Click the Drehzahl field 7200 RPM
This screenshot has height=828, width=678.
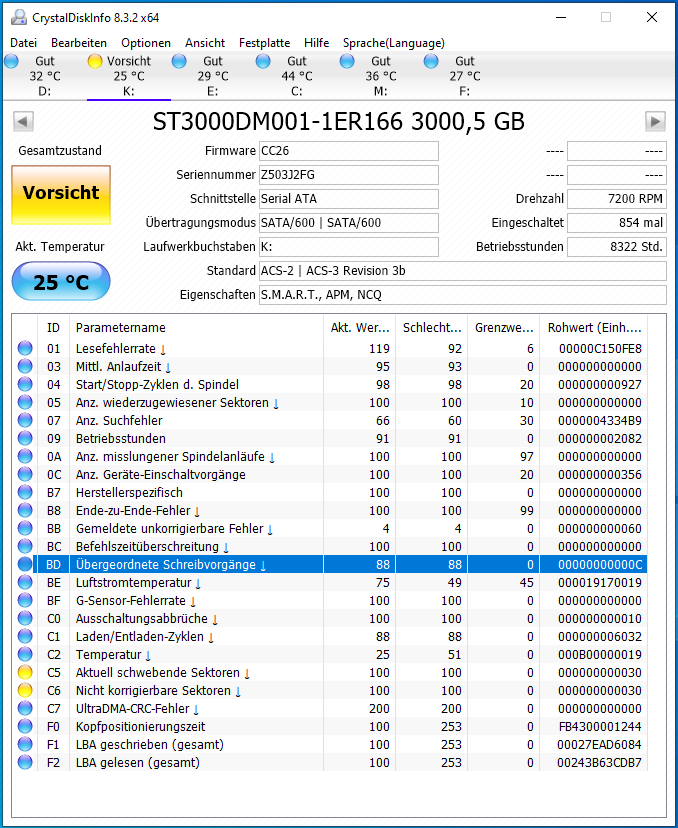pyautogui.click(x=616, y=199)
